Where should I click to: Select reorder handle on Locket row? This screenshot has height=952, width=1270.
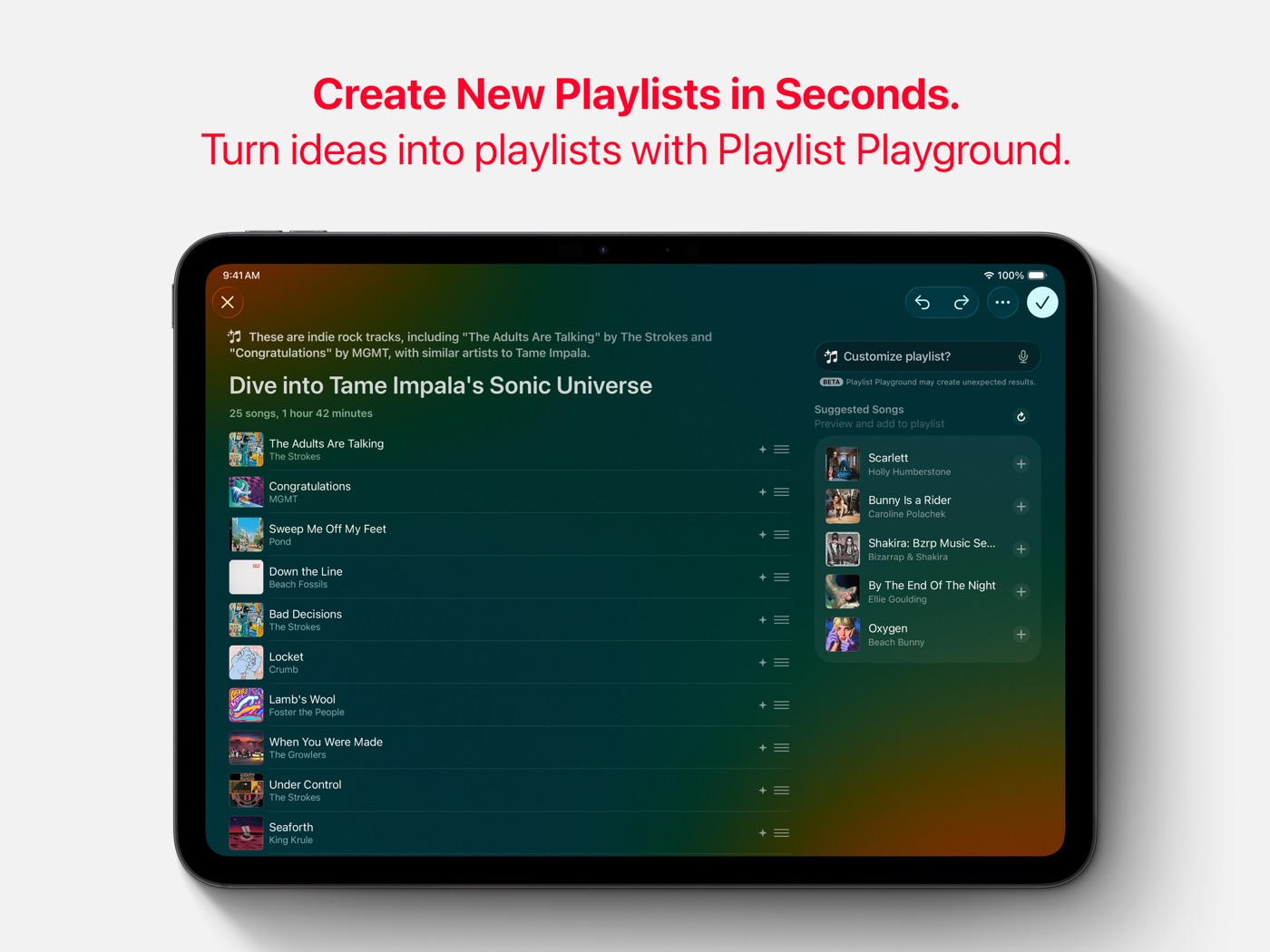point(781,663)
